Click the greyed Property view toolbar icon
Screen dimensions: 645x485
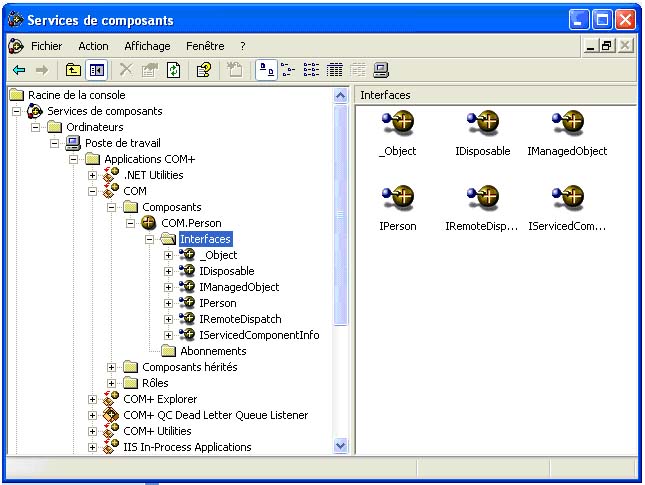357,70
